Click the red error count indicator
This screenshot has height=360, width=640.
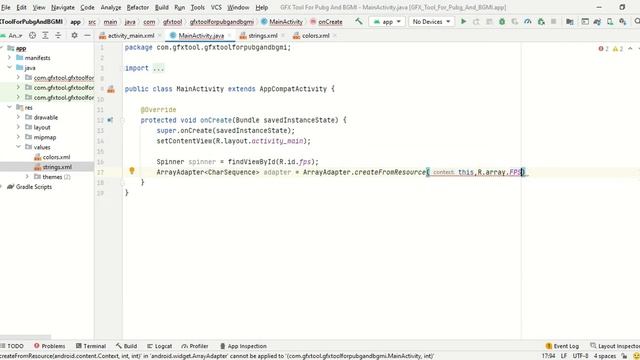(603, 49)
